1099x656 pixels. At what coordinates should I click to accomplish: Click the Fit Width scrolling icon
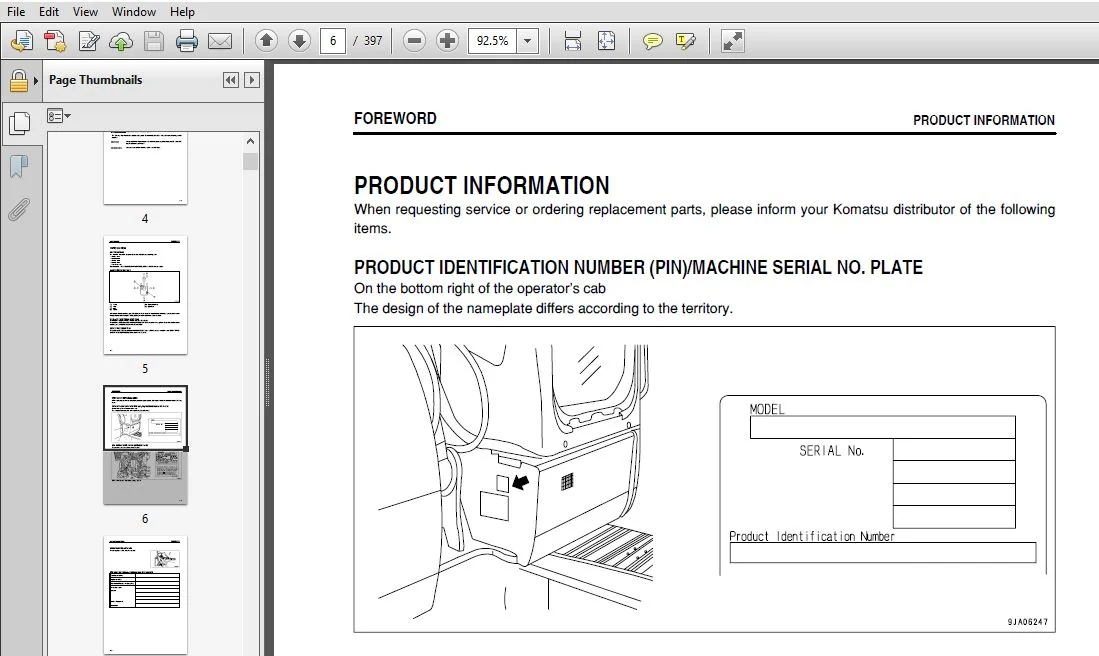pos(573,41)
